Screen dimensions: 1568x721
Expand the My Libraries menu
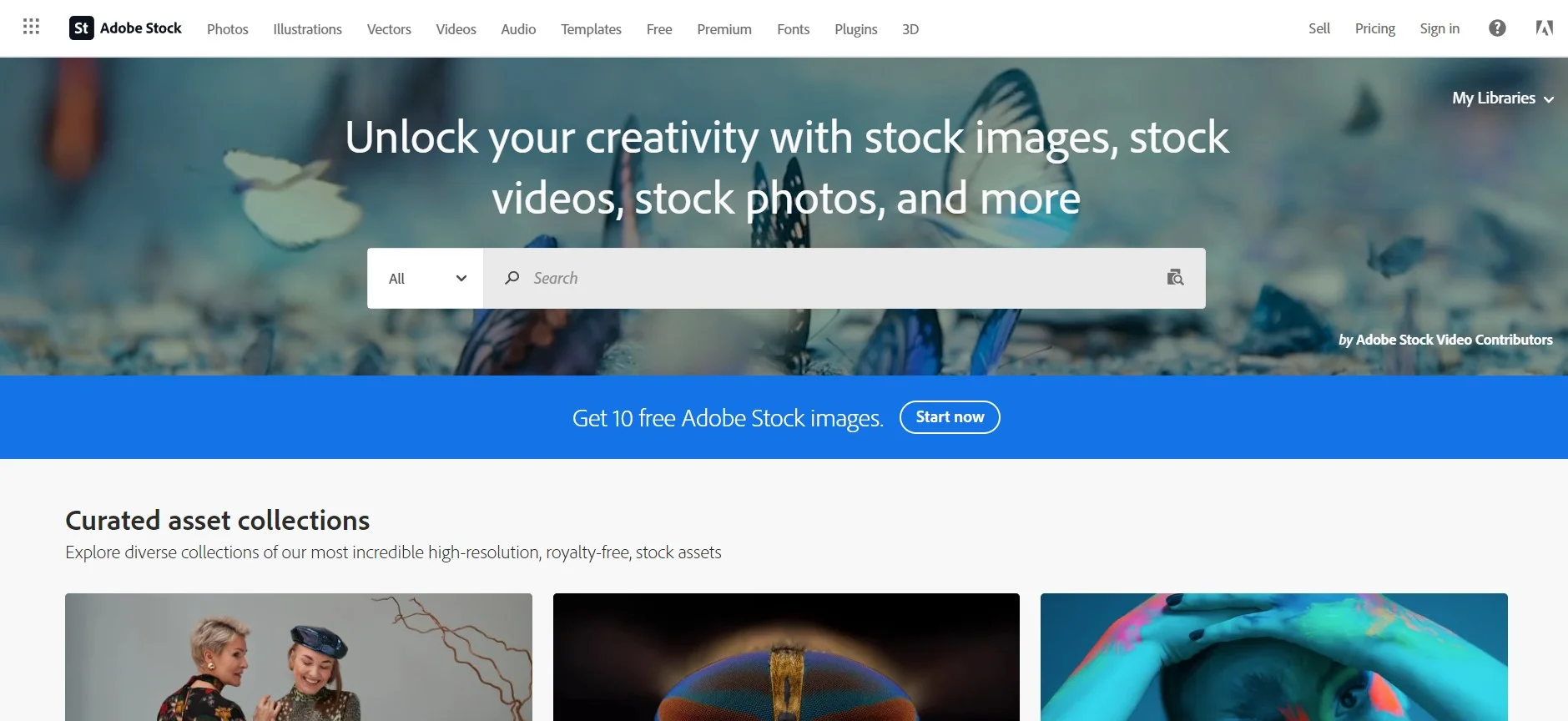pyautogui.click(x=1502, y=98)
